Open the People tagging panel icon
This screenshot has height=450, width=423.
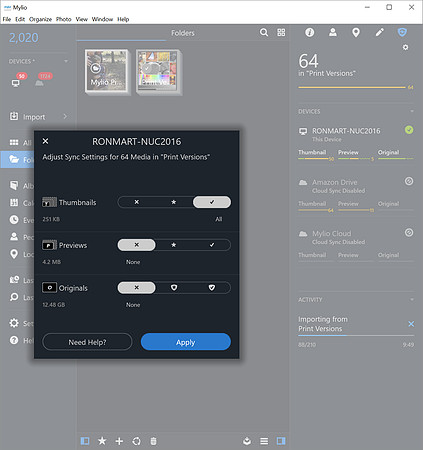[x=333, y=32]
